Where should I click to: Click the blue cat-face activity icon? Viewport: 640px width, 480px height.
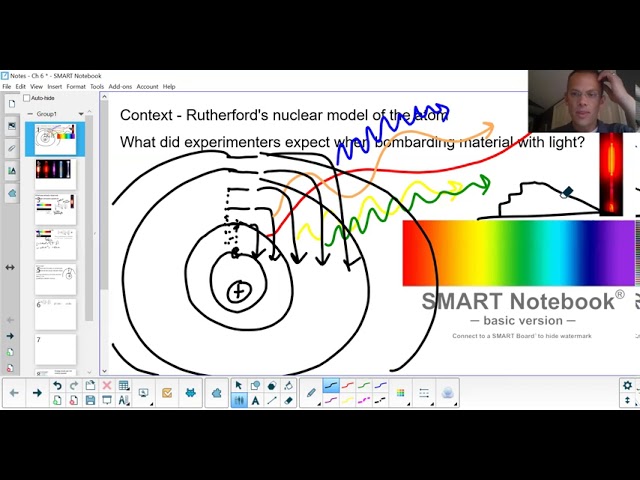click(x=190, y=393)
